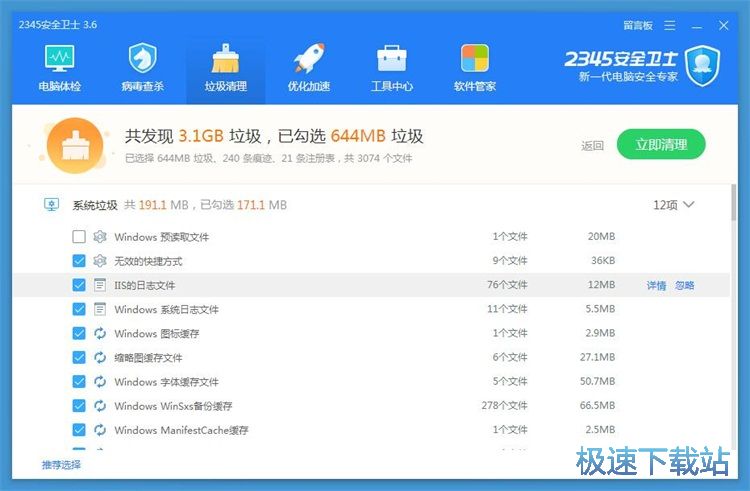Open the 留言板 link
Viewport: 750px width, 491px height.
coord(638,25)
